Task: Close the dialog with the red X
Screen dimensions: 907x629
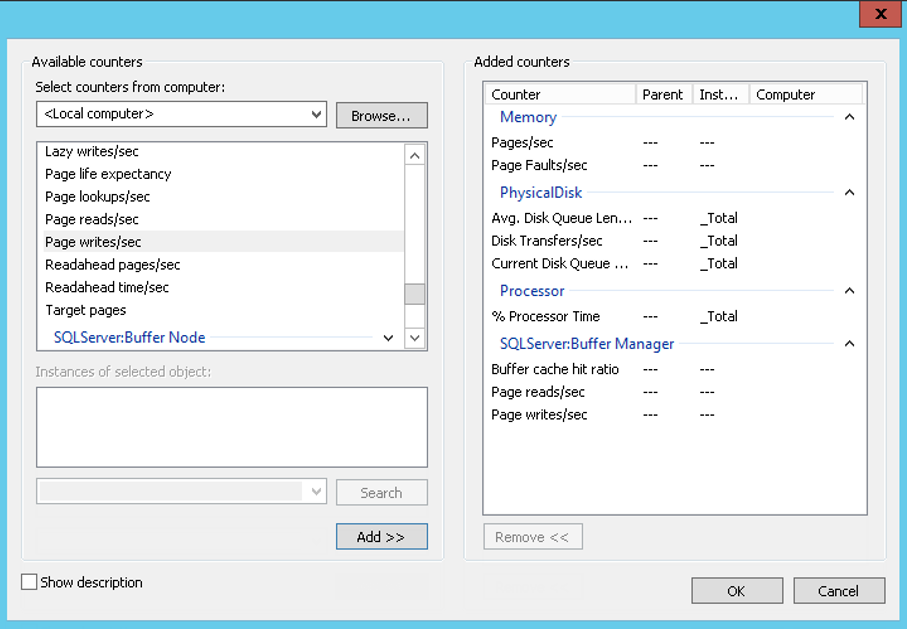Action: point(880,14)
